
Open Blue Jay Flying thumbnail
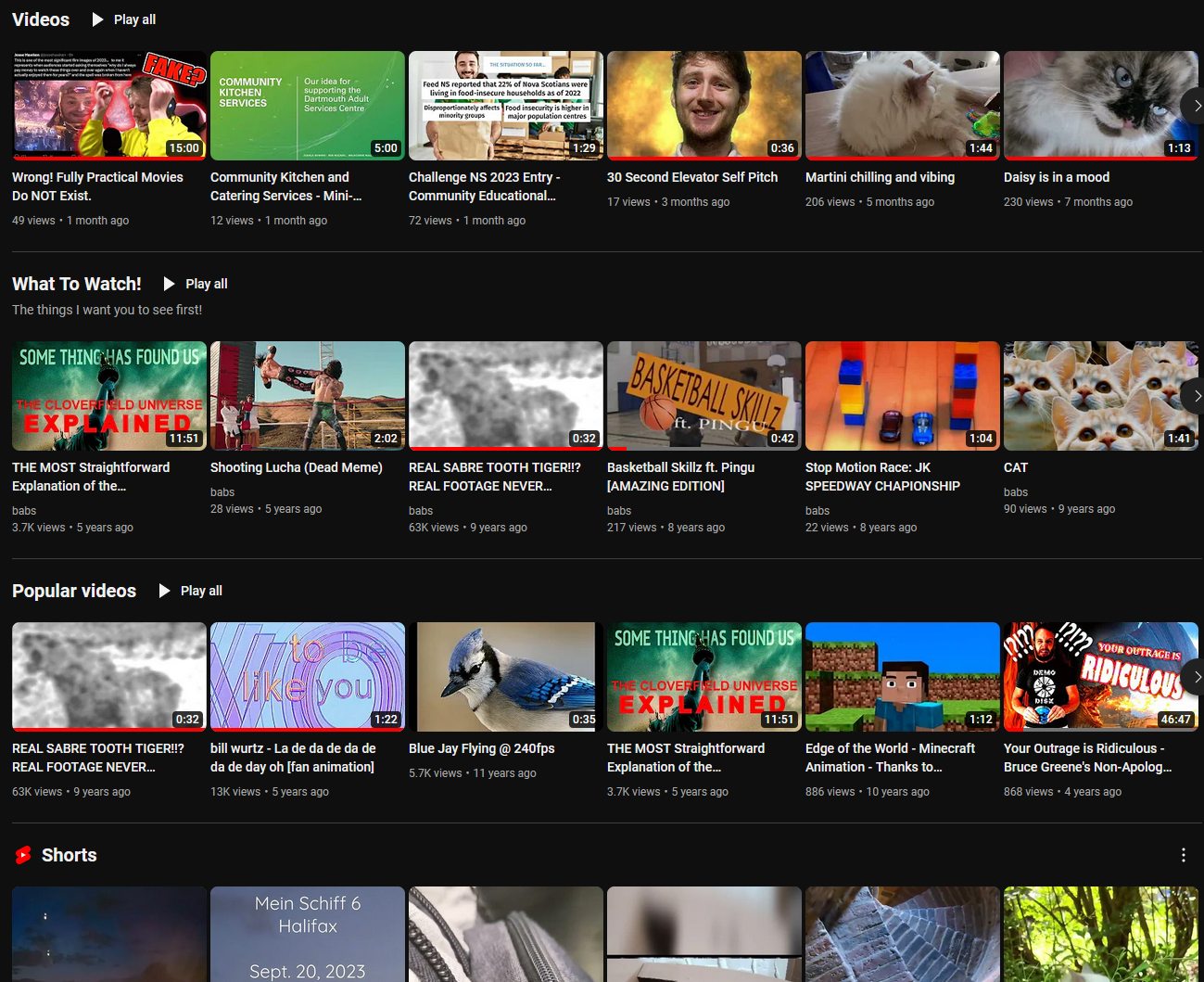(506, 677)
